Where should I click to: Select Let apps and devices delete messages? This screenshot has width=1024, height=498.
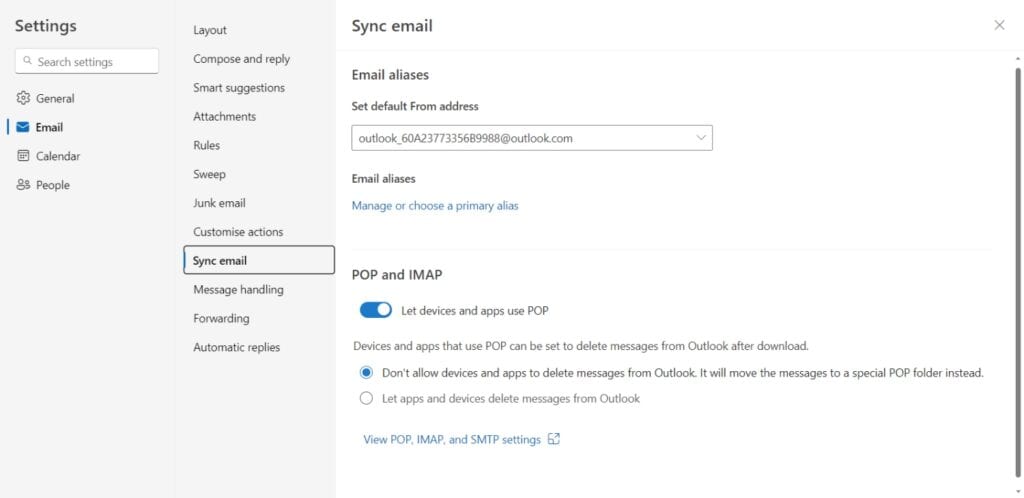(x=366, y=398)
